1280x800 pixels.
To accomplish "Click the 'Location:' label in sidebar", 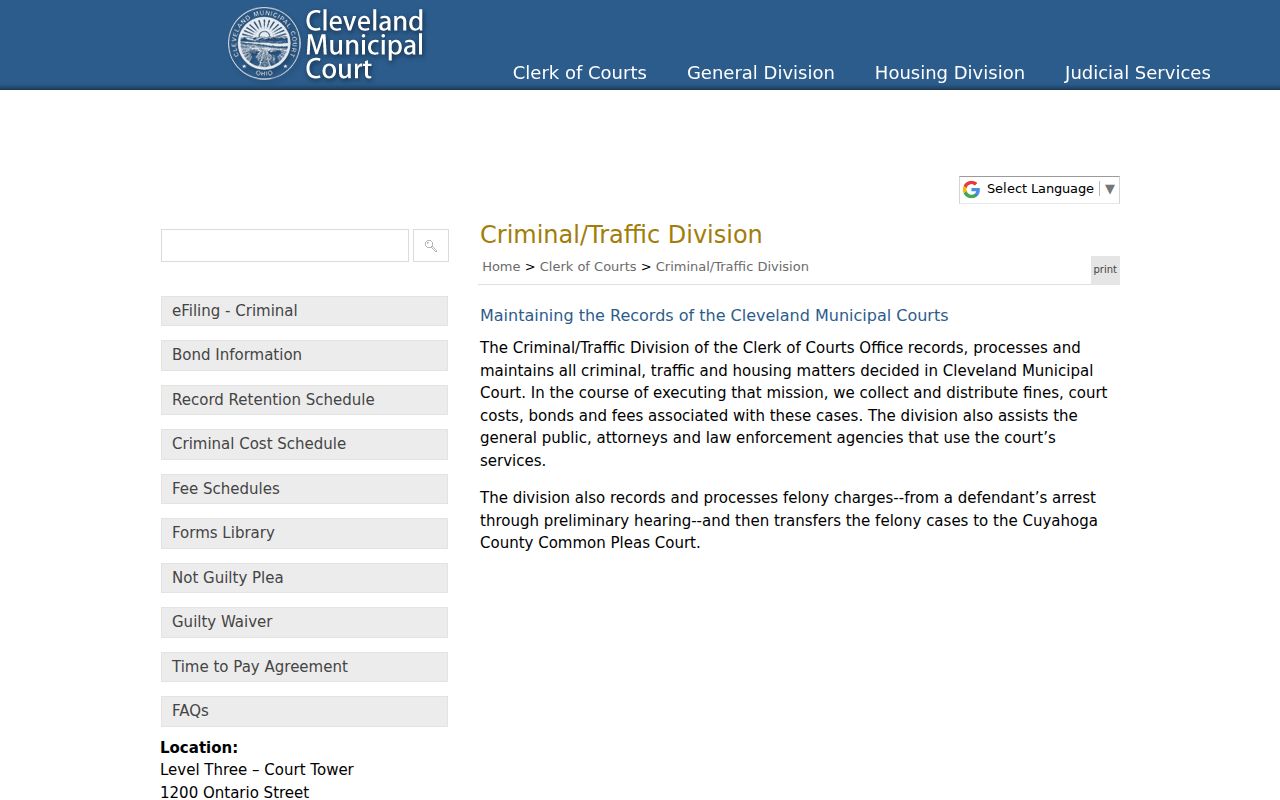I will [199, 748].
